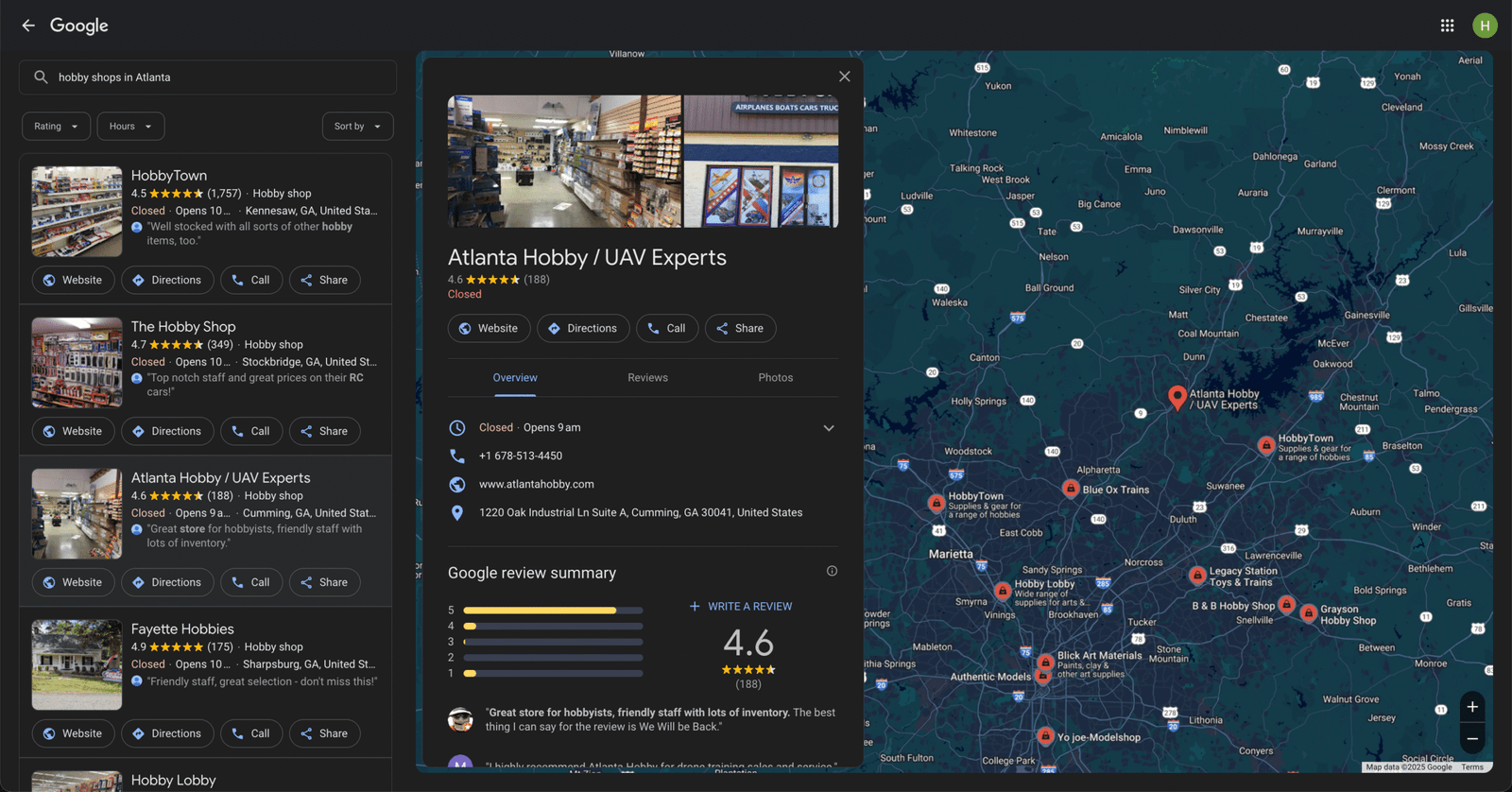Screen dimensions: 1512x792
Task: Share the Fayette Hobbies listing
Action: point(324,733)
